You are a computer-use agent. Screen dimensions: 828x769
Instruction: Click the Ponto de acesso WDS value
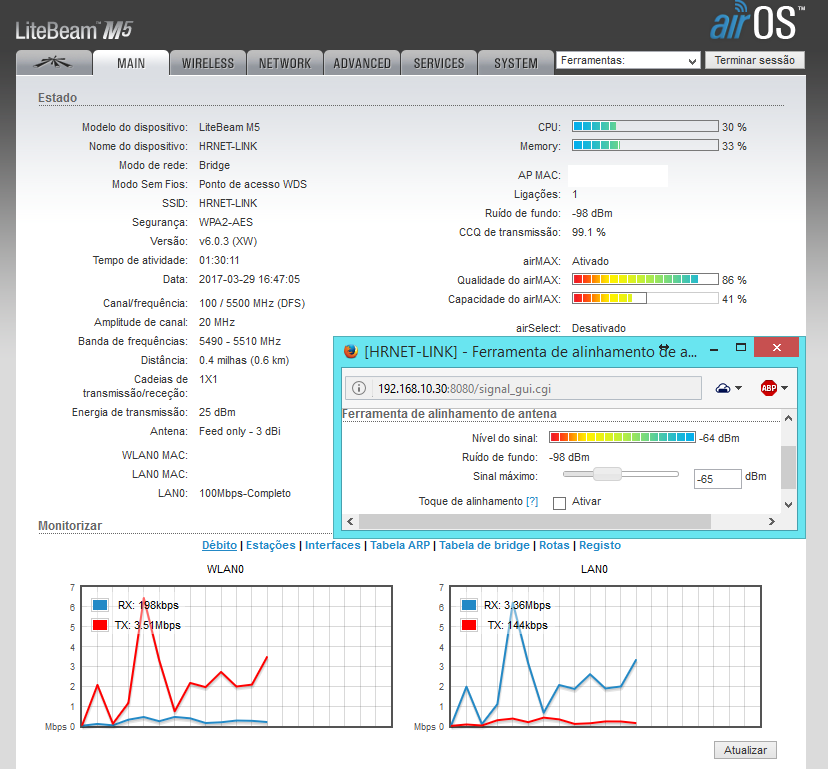click(252, 184)
